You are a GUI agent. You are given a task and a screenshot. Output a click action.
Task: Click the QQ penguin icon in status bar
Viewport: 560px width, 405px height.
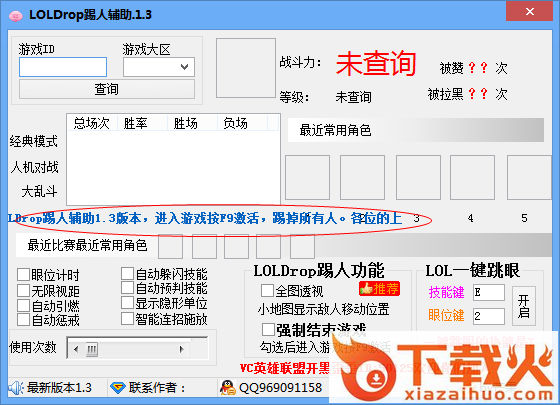[x=228, y=388]
